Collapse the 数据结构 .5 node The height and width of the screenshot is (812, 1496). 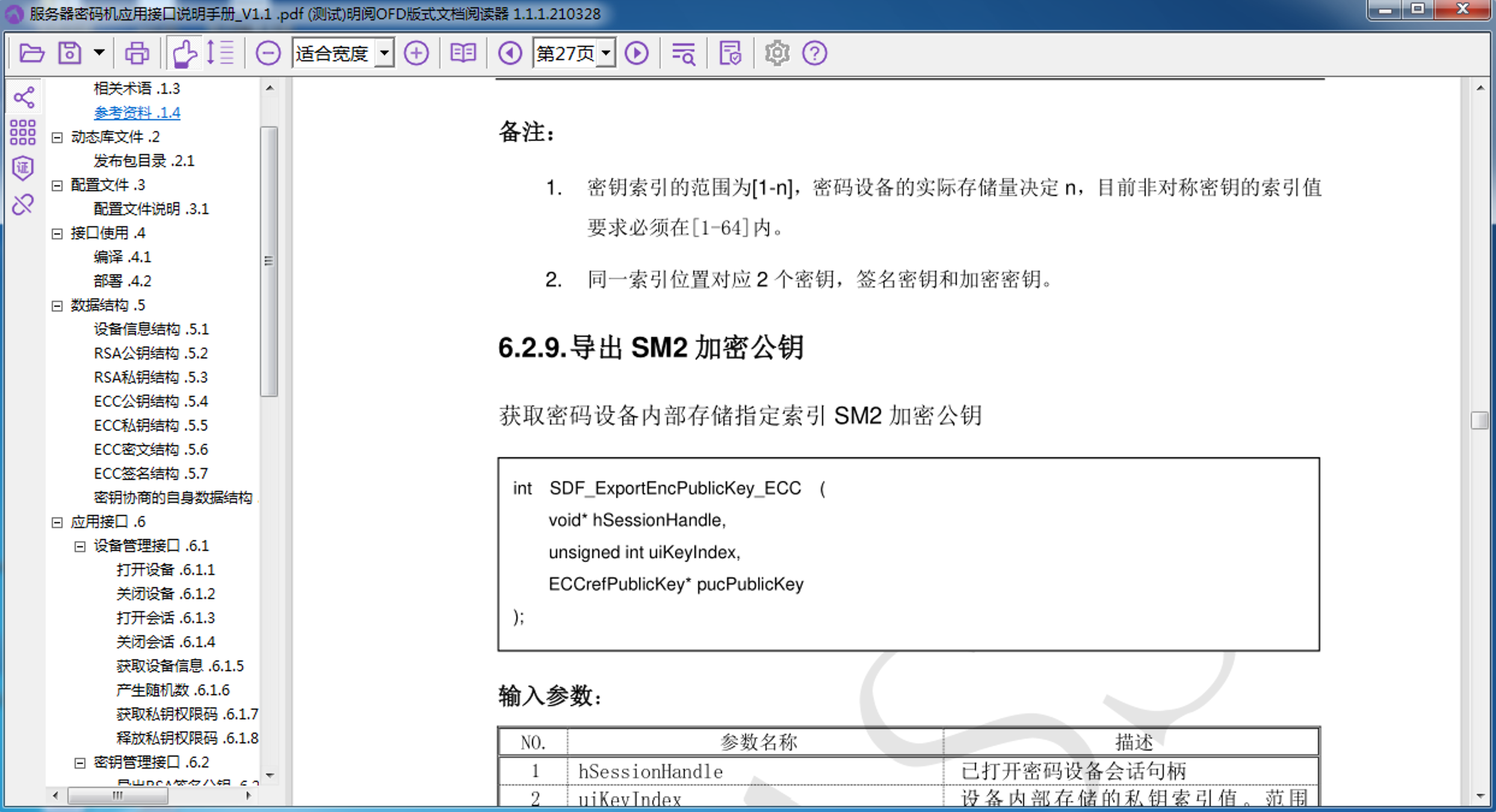[57, 306]
